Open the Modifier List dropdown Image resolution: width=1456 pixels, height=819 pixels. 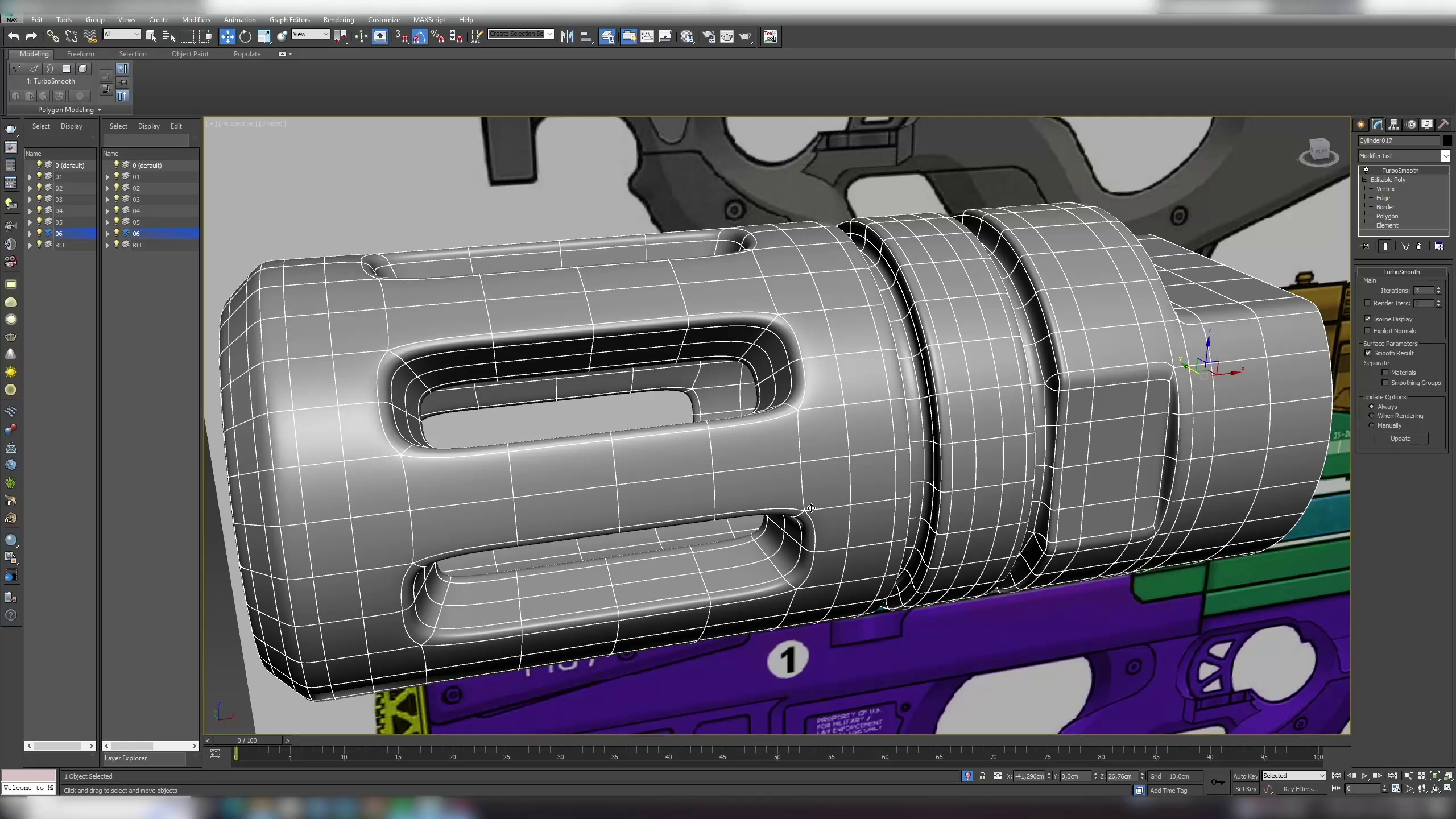(1445, 155)
